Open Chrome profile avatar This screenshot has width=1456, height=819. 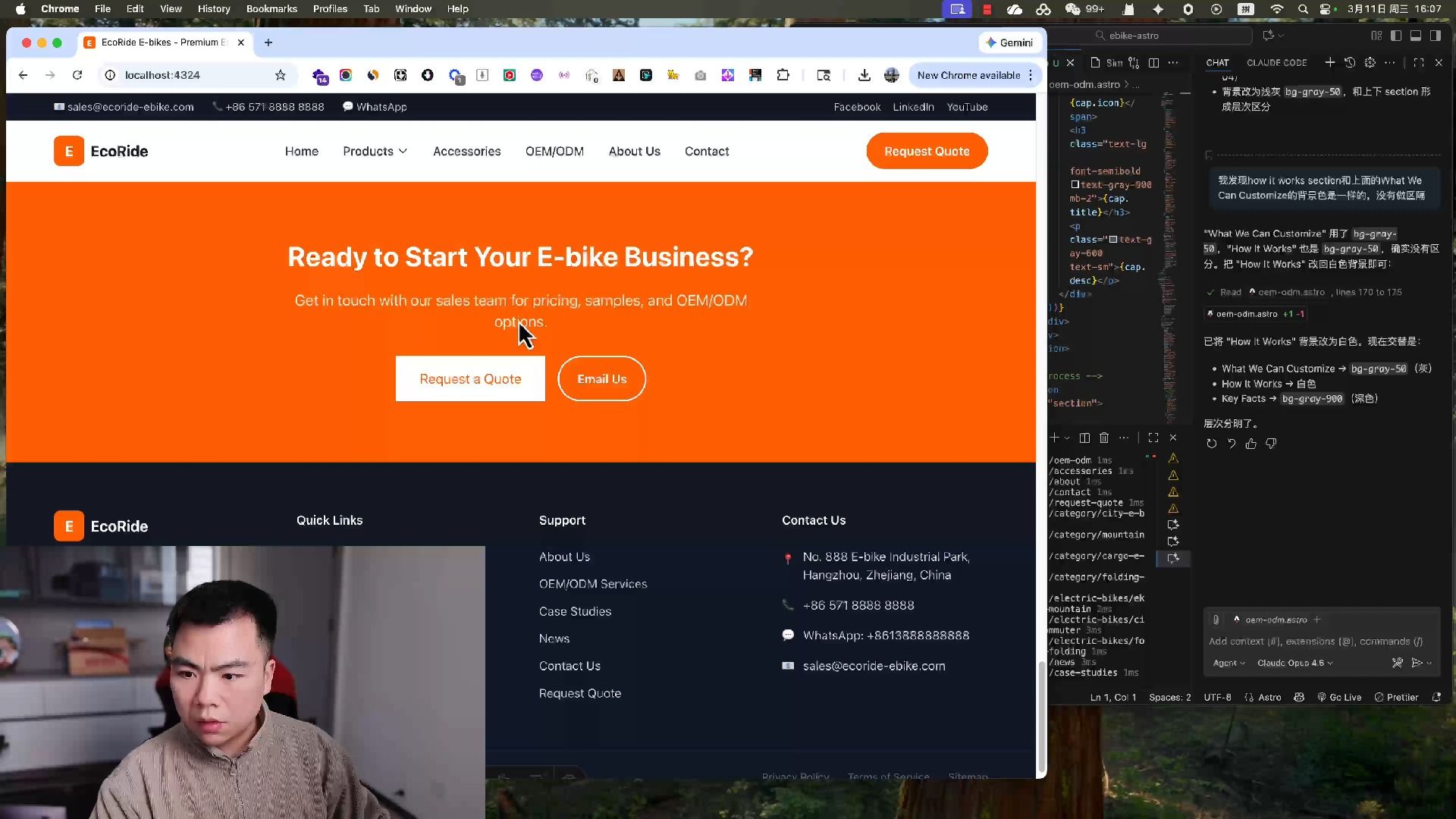coord(892,75)
